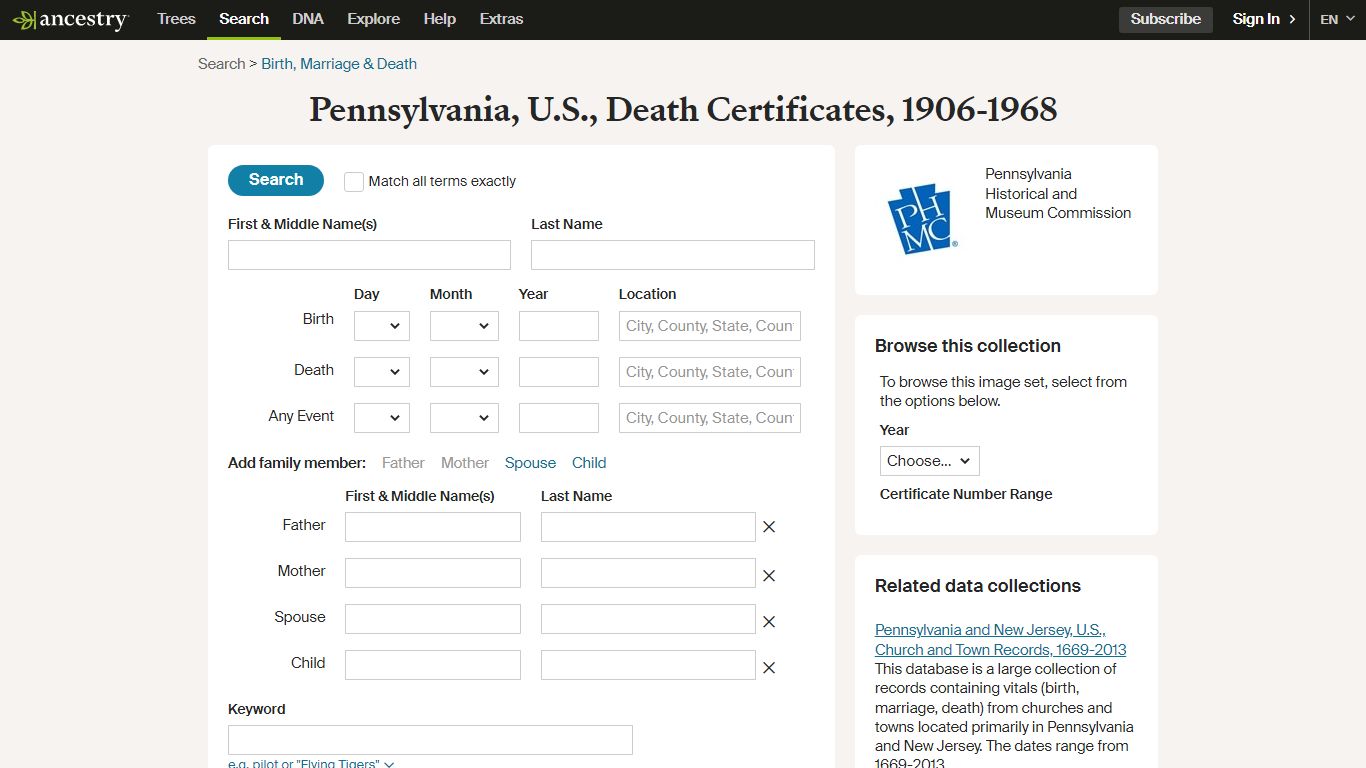Image resolution: width=1366 pixels, height=768 pixels.
Task: Click the Ancestry logo
Action: pyautogui.click(x=70, y=19)
